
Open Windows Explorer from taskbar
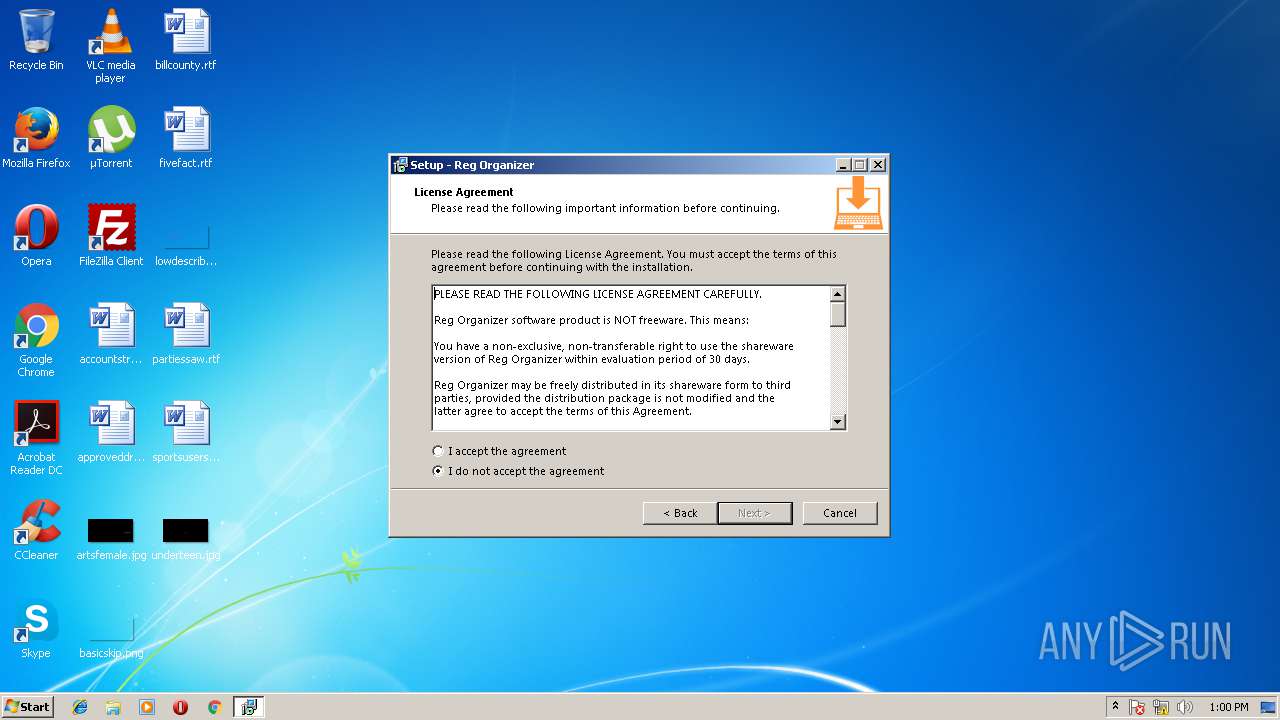[x=113, y=707]
